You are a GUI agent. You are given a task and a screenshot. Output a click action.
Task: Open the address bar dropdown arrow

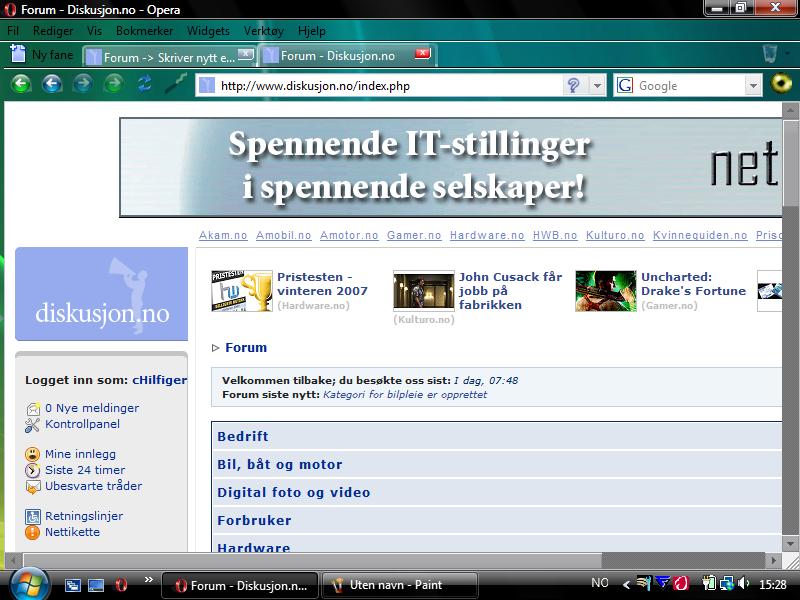point(597,85)
